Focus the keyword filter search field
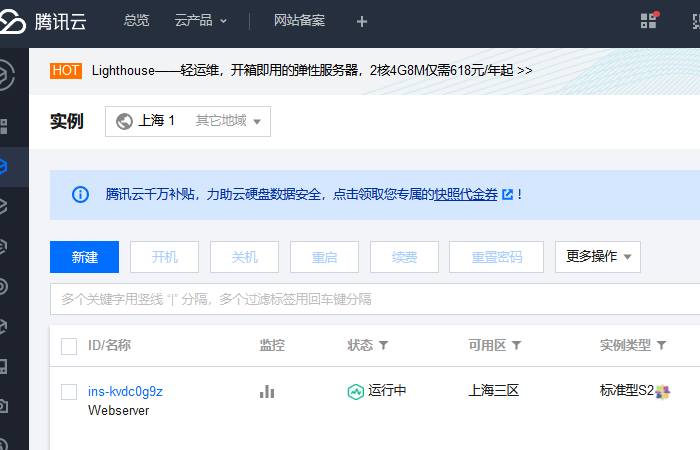This screenshot has width=700, height=450. [375, 299]
